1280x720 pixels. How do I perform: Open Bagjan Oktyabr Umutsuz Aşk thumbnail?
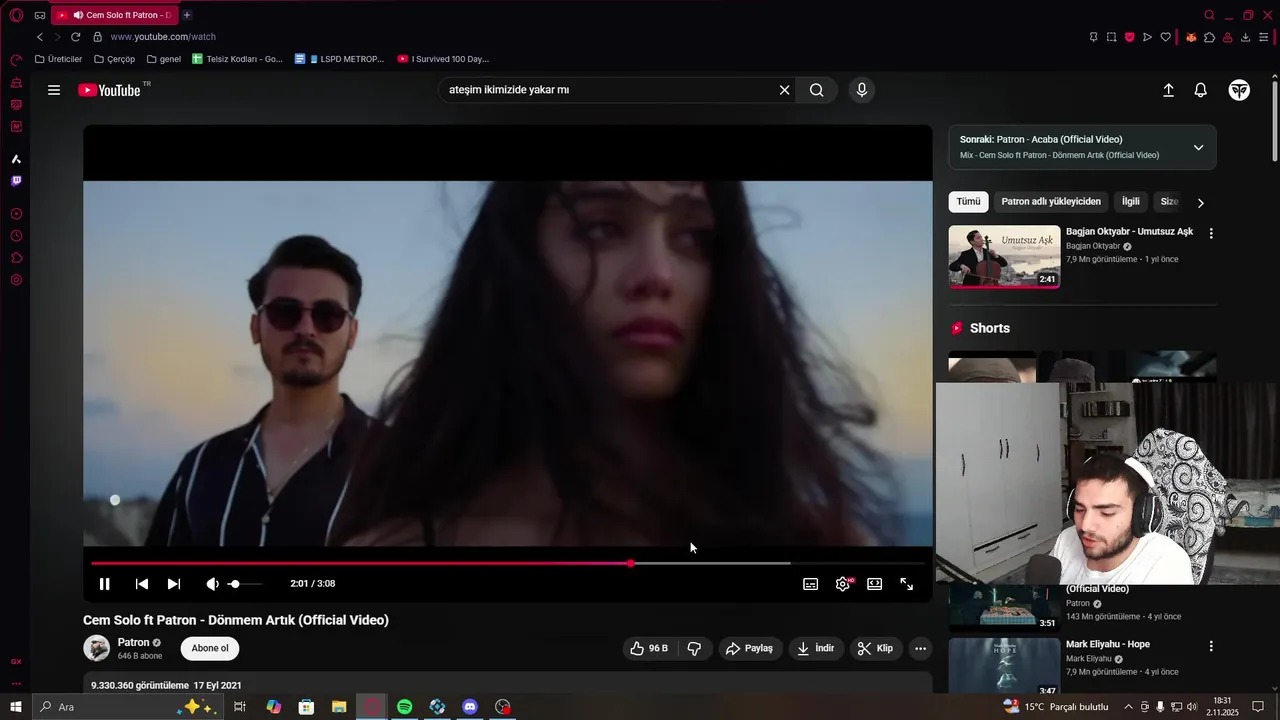click(x=1004, y=257)
